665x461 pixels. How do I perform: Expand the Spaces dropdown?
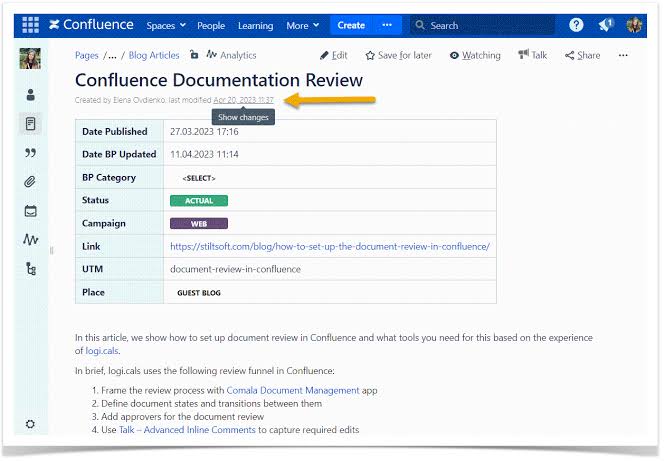pos(166,26)
